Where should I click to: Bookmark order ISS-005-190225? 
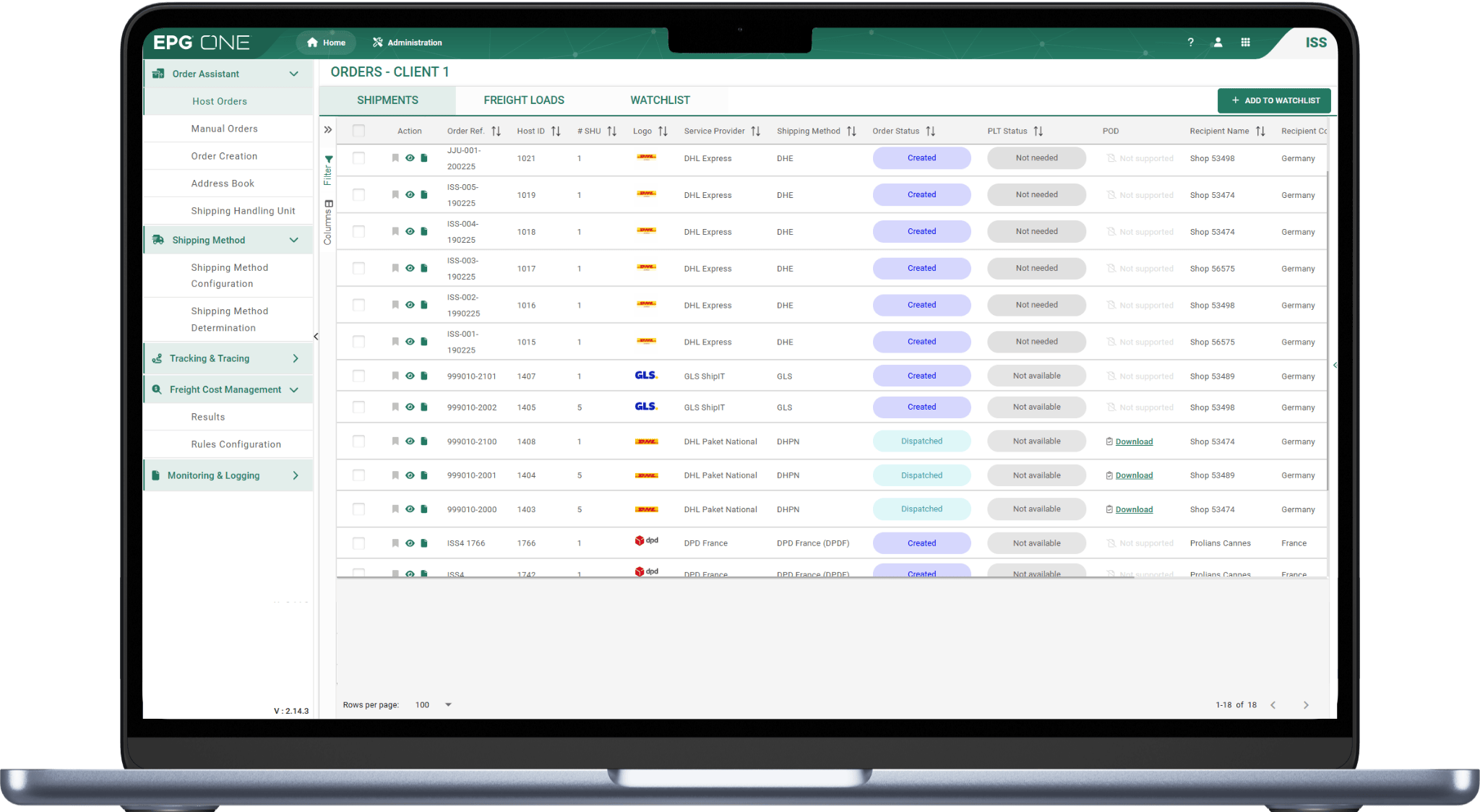(395, 195)
